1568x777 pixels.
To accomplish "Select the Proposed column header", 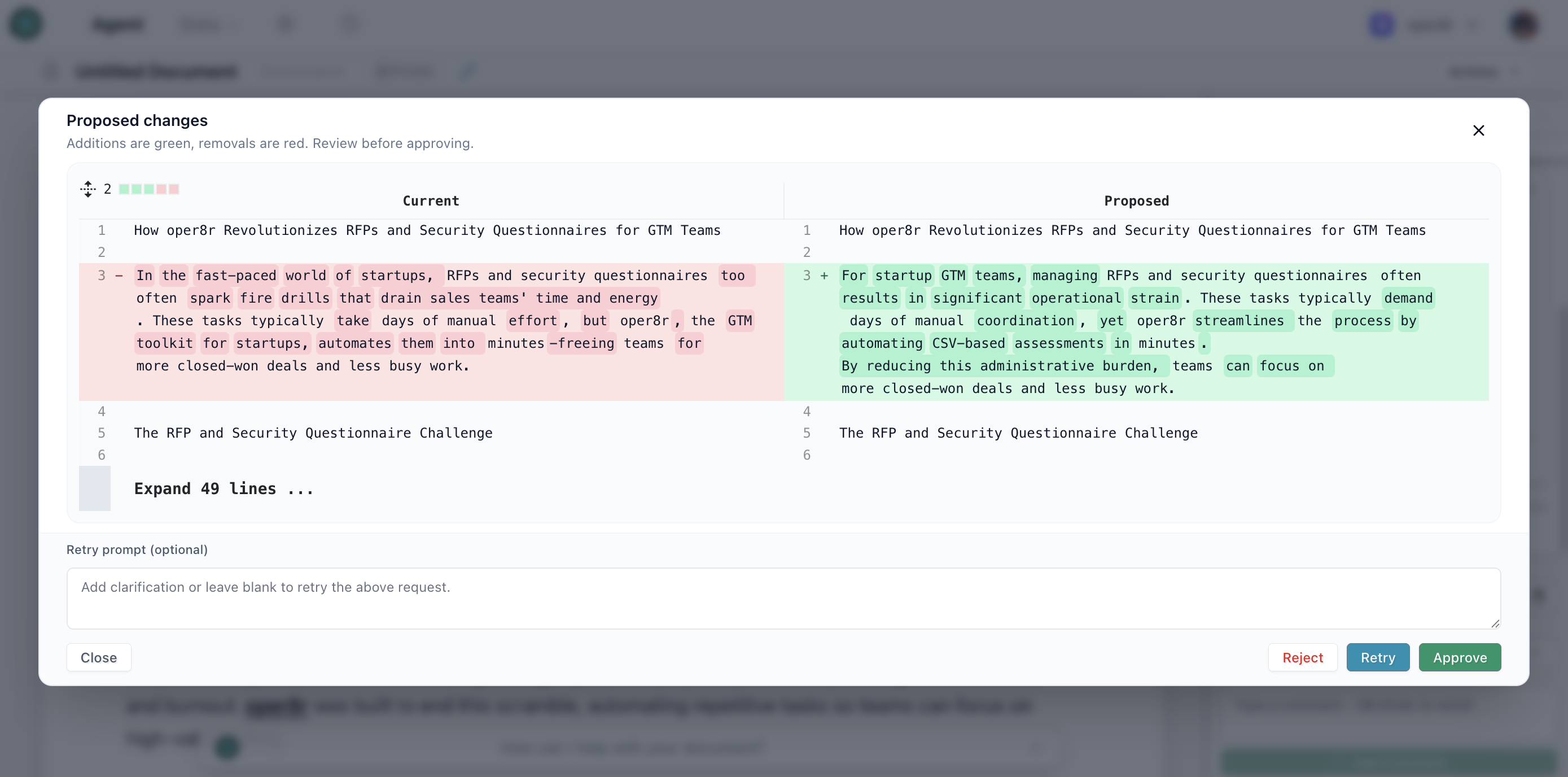I will point(1136,200).
